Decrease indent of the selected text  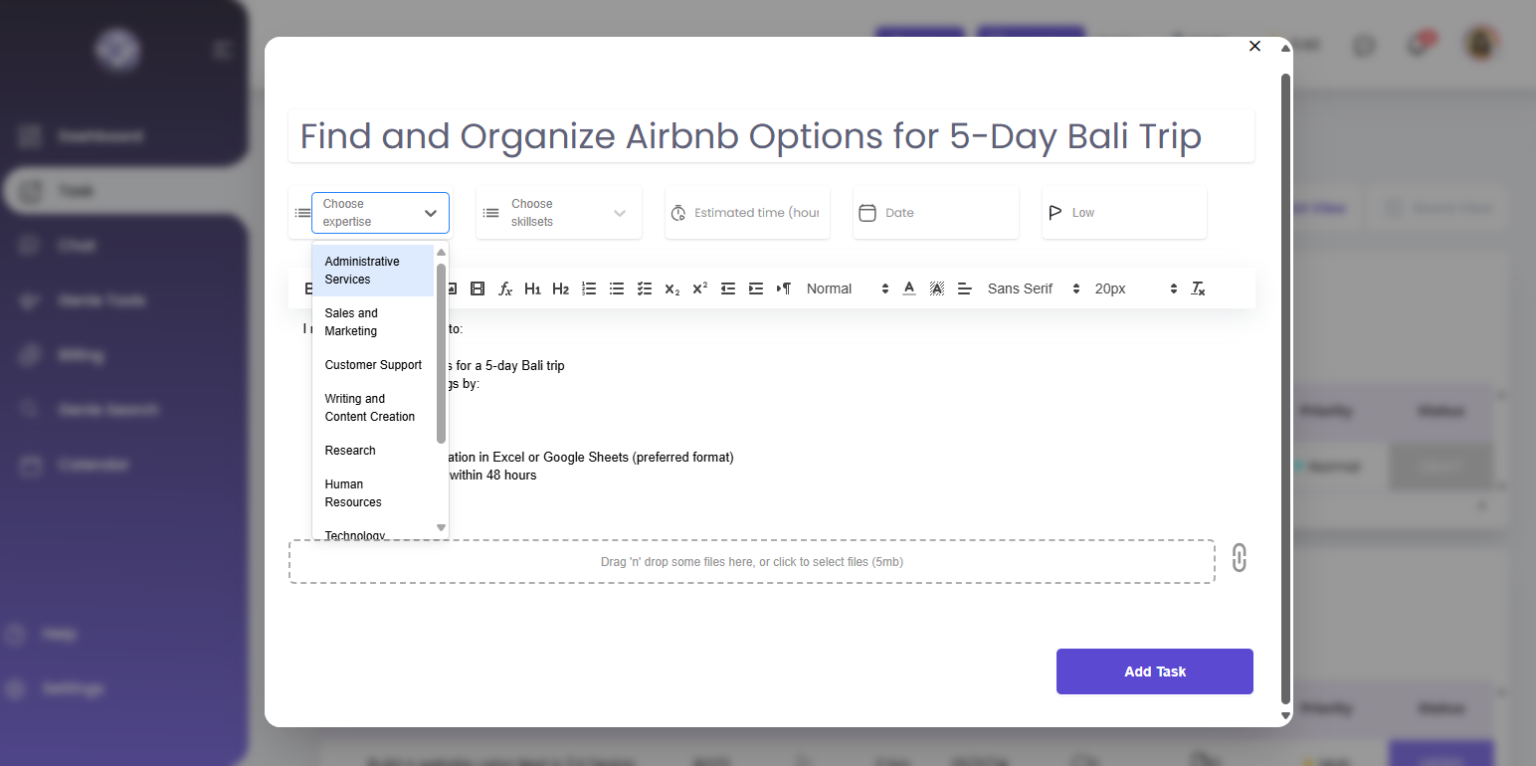click(x=728, y=288)
